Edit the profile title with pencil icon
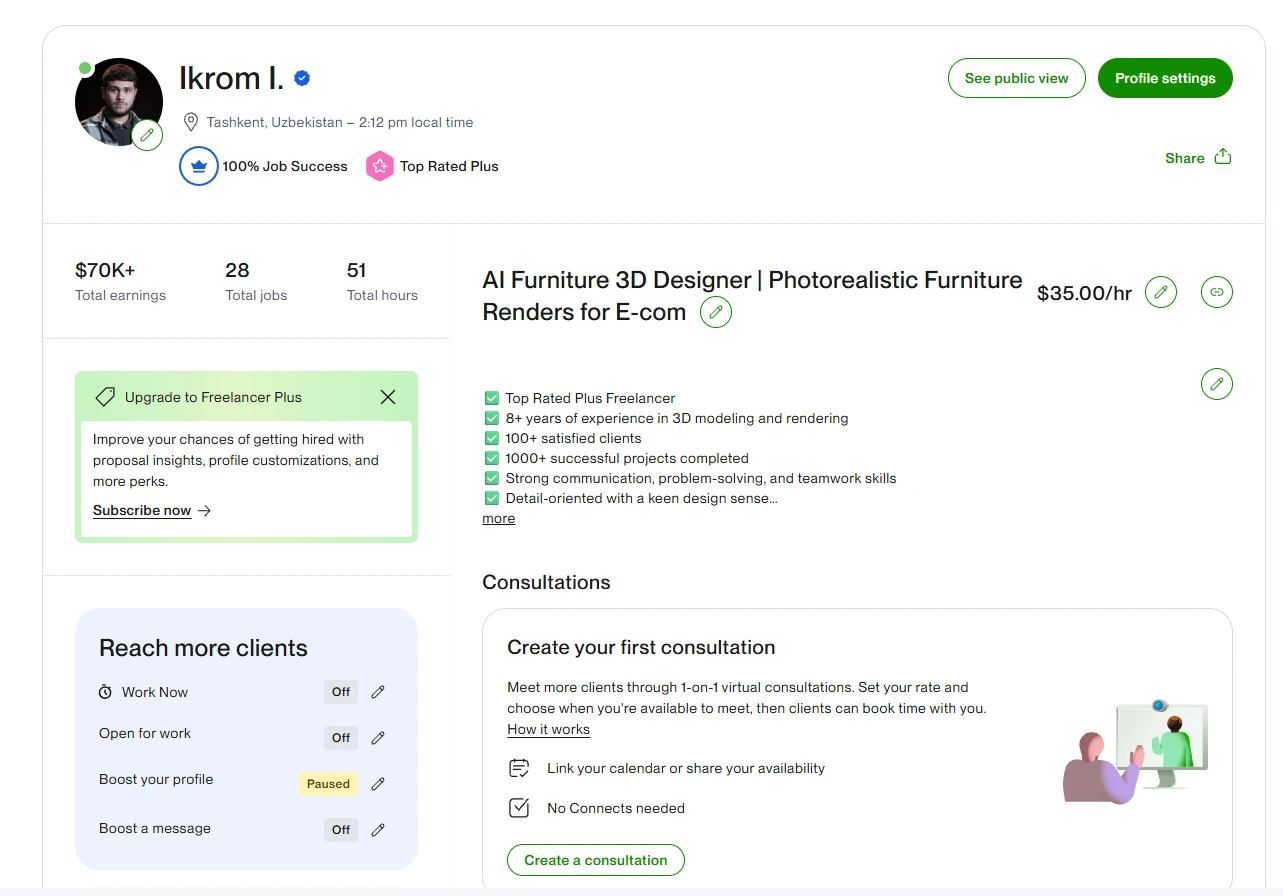 [x=716, y=312]
